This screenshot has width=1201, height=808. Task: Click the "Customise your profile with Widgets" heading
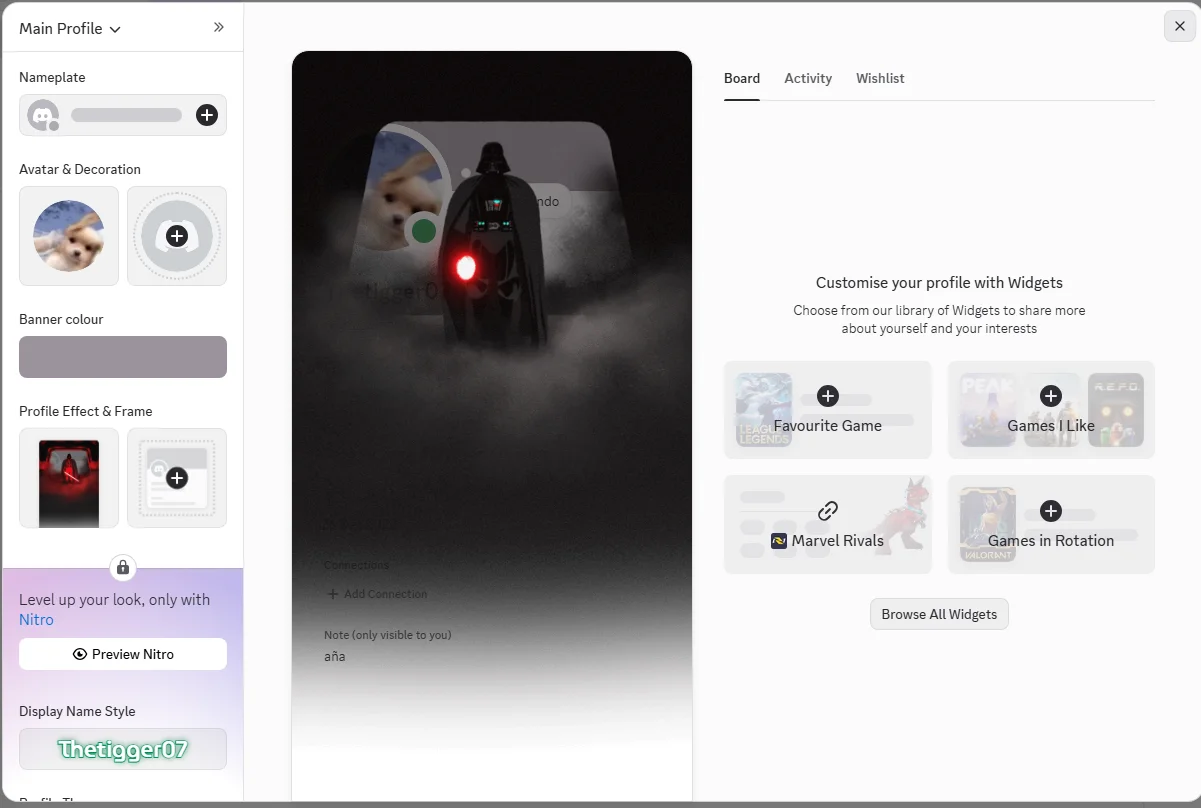click(x=939, y=283)
